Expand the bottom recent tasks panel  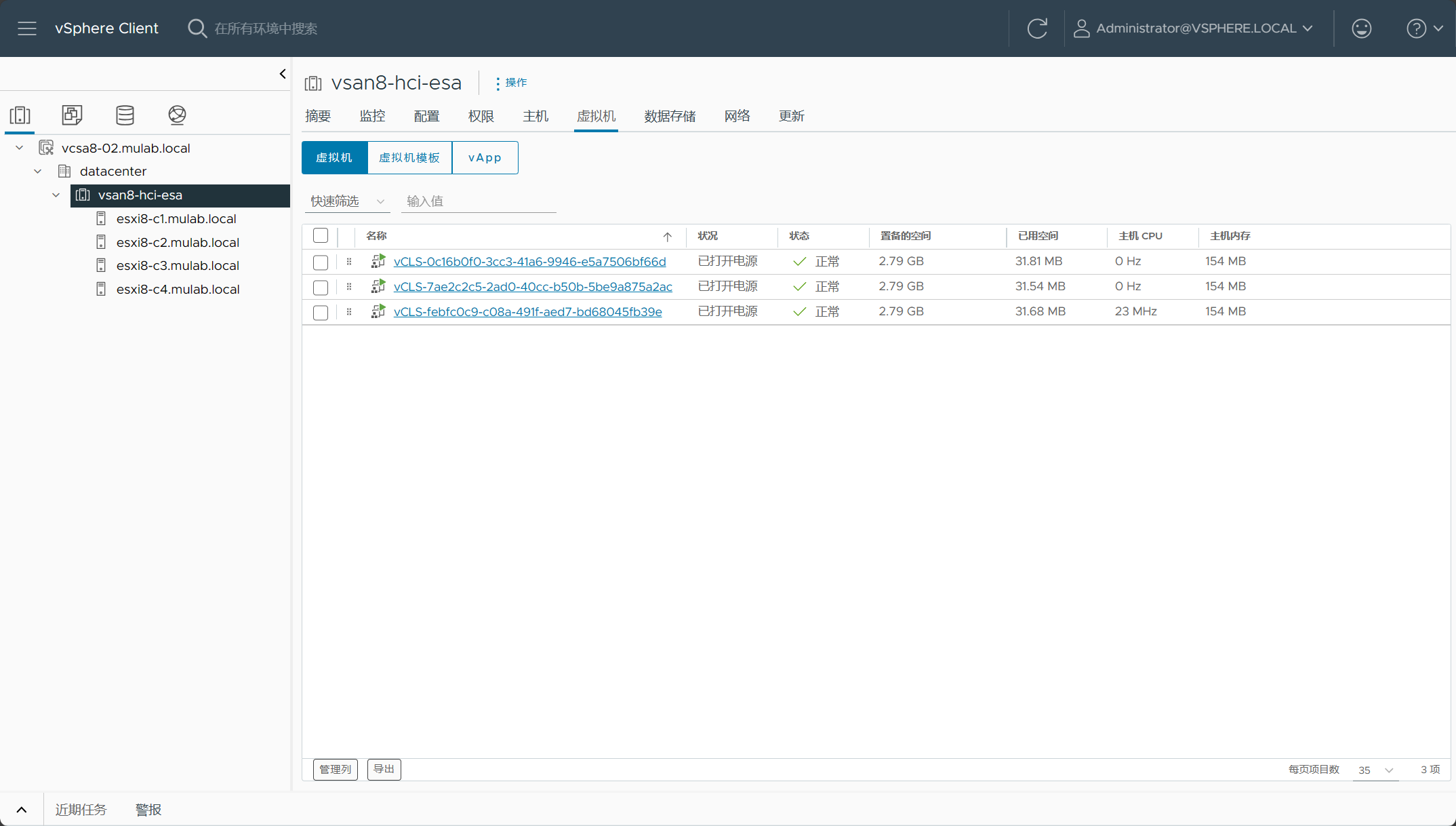(x=22, y=810)
